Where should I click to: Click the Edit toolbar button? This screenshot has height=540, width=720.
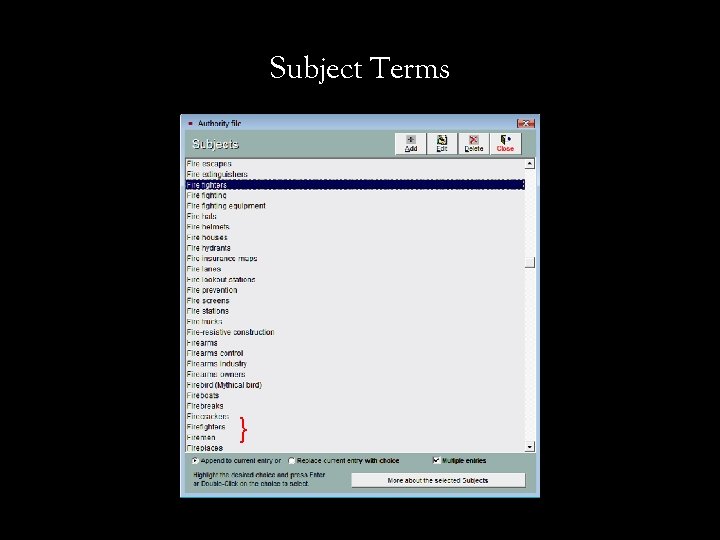442,144
